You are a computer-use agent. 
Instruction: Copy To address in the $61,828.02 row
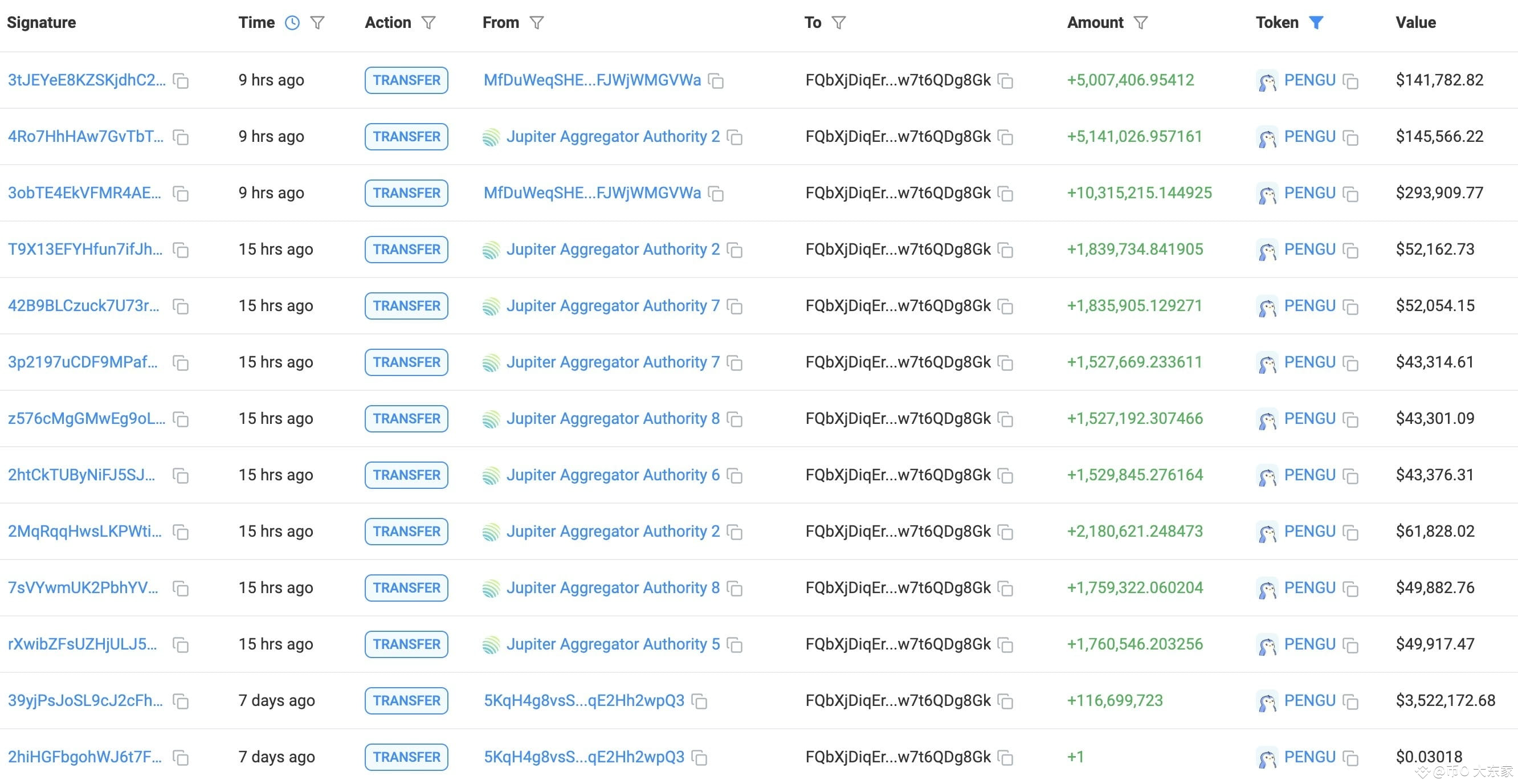point(1005,533)
